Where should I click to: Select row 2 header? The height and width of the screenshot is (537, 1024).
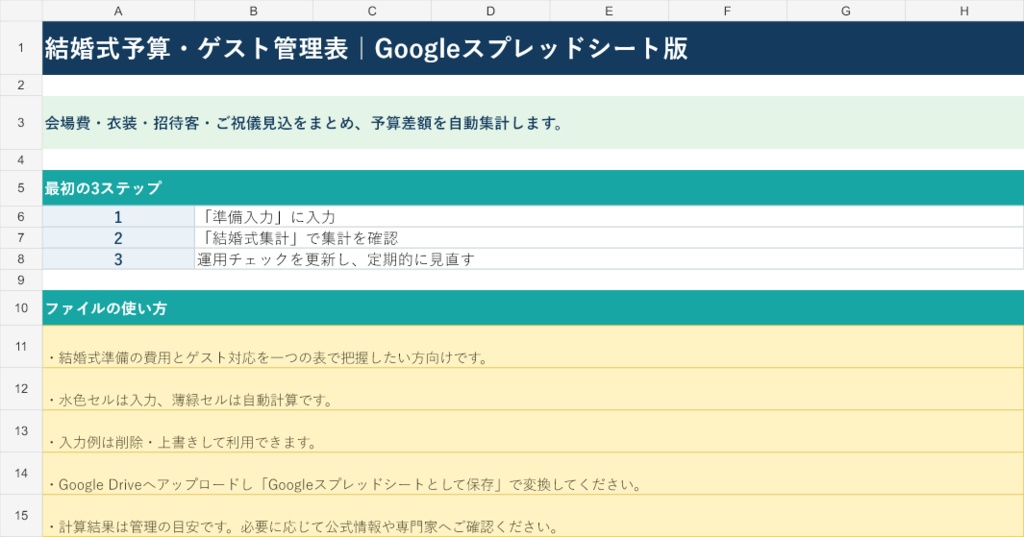pyautogui.click(x=21, y=85)
